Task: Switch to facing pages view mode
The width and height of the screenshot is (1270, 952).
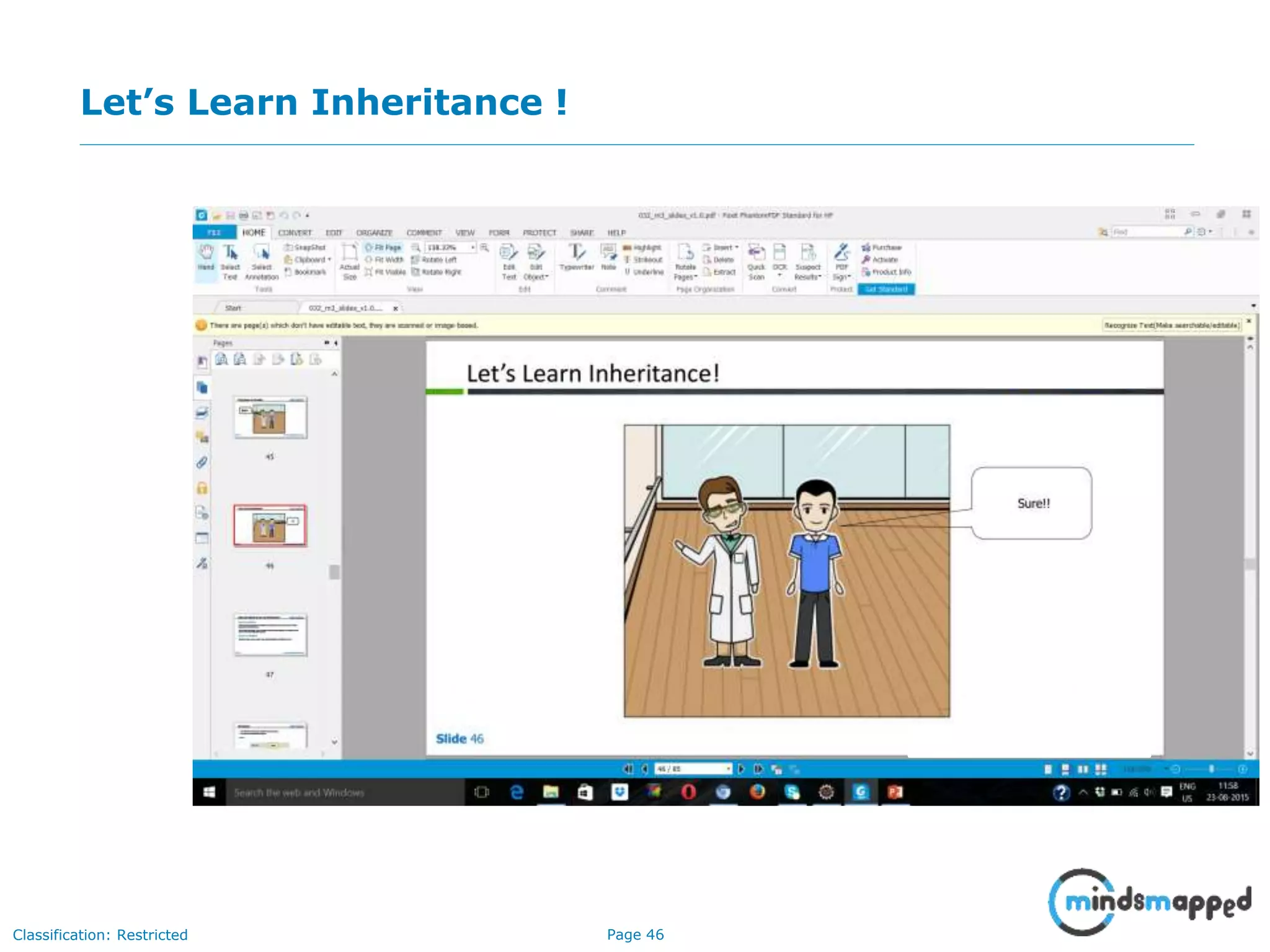Action: click(x=1083, y=769)
